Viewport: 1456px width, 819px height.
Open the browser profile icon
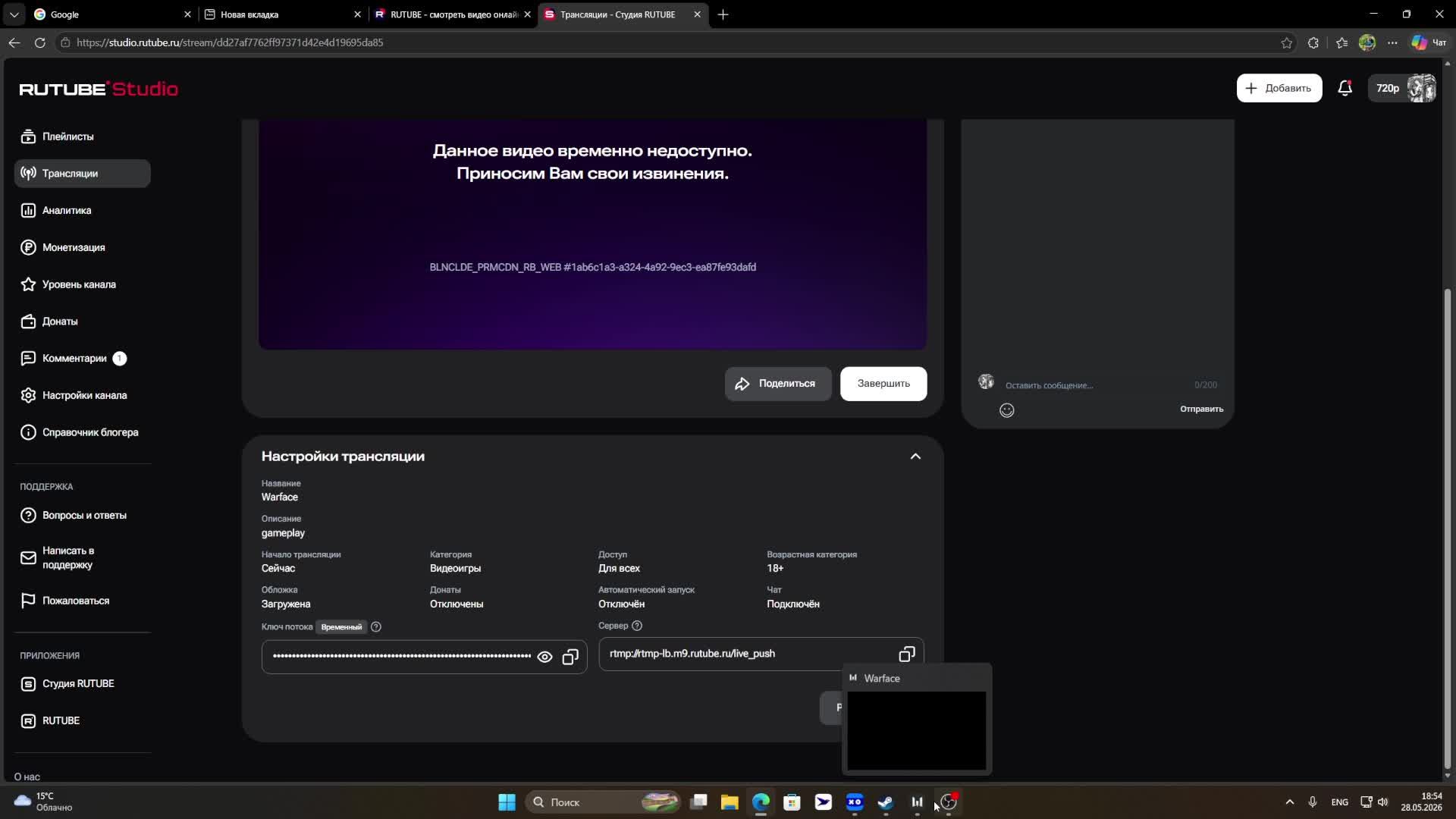tap(1367, 42)
